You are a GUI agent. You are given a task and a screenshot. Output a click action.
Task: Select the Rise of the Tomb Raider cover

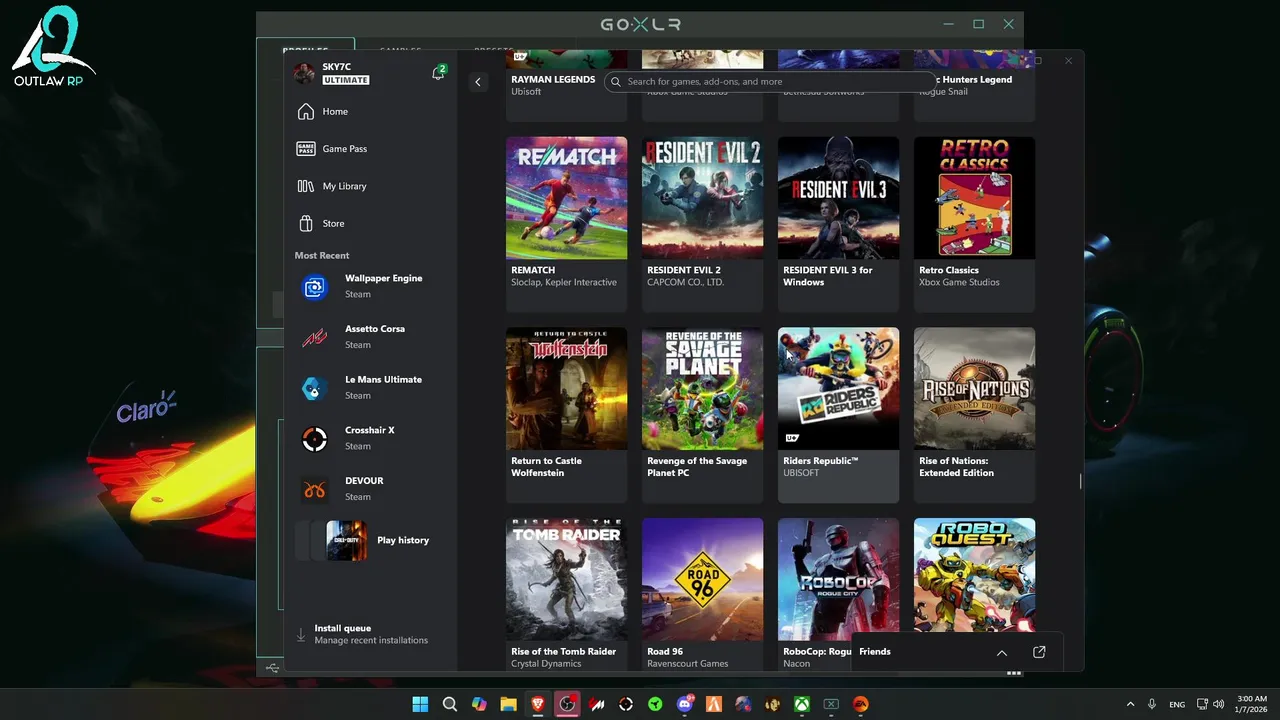[567, 579]
